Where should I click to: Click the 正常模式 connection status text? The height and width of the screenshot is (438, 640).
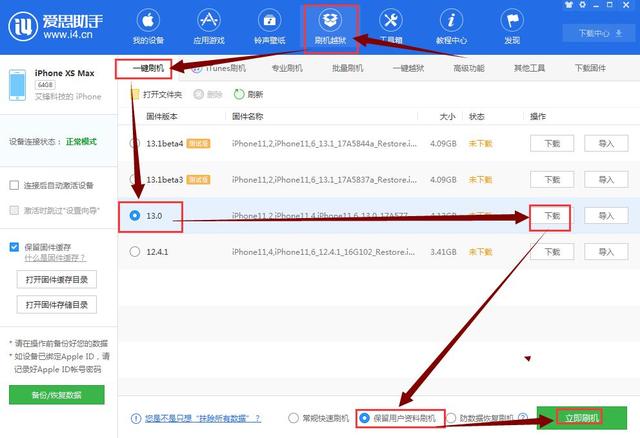click(81, 142)
